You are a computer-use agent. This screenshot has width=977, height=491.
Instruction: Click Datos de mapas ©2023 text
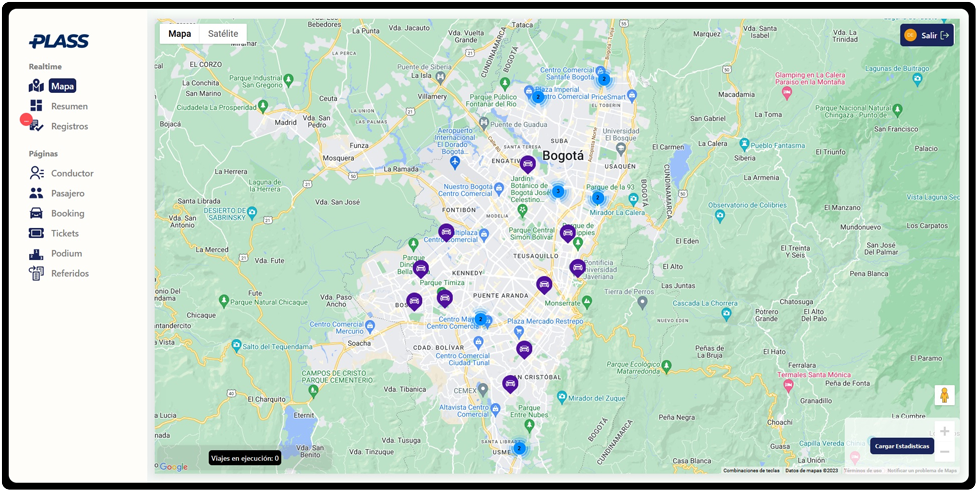click(811, 470)
